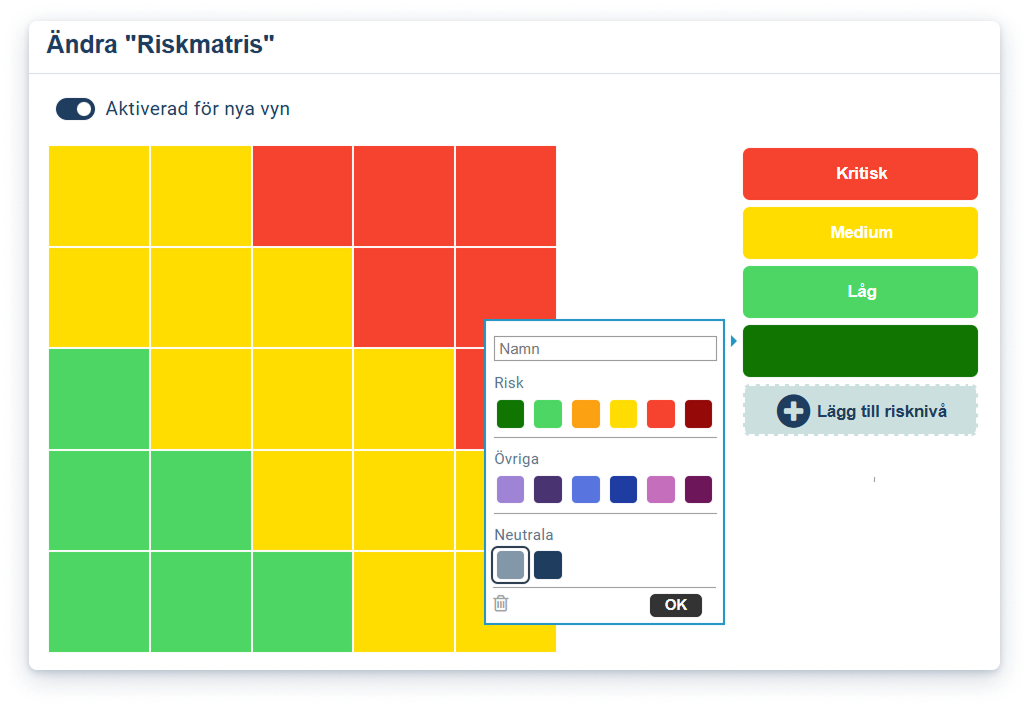Pick the gray Neutrala swatch
1029x707 pixels.
coord(510,565)
